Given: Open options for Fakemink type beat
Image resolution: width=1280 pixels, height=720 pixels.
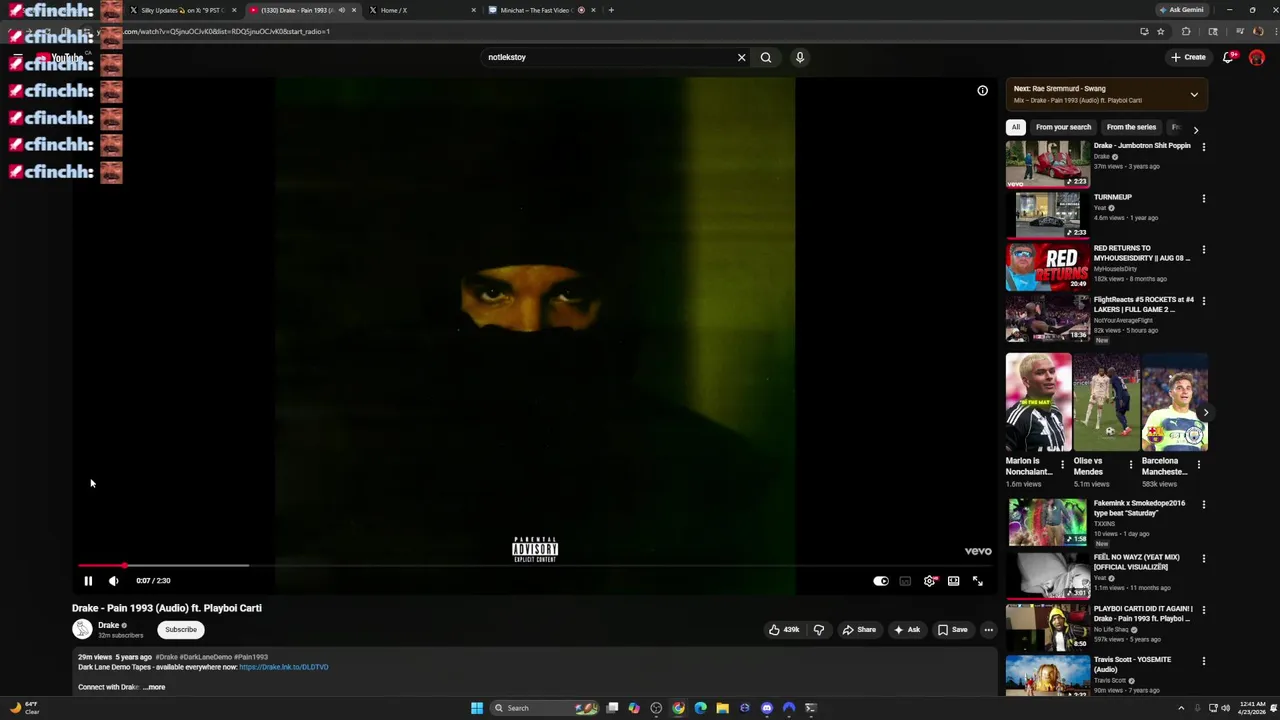Looking at the screenshot, I should 1204,505.
